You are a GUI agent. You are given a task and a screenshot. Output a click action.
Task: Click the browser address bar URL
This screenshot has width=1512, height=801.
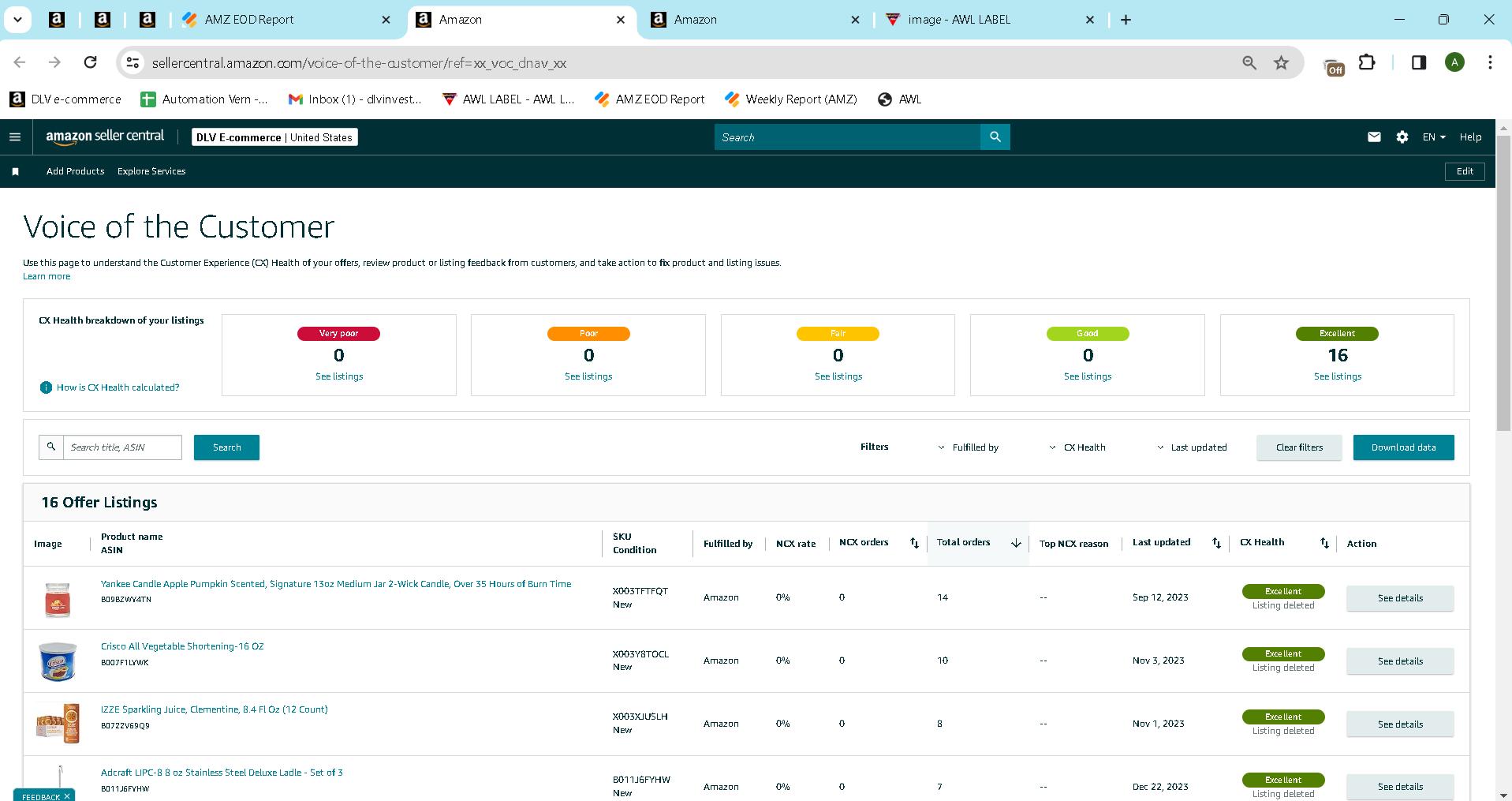[359, 63]
